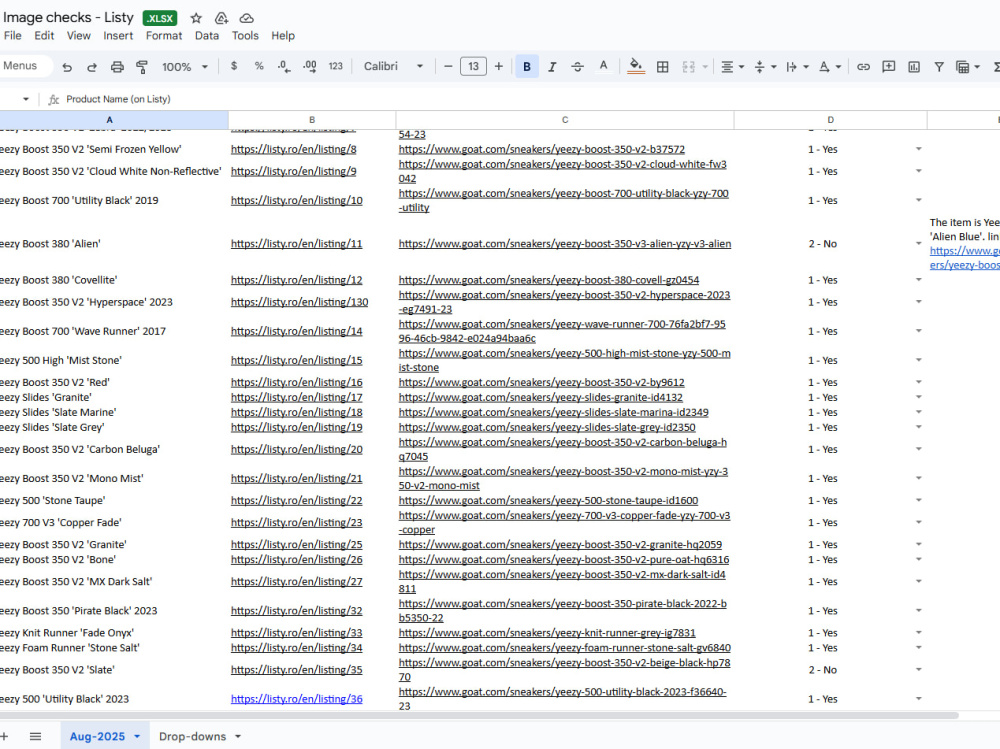Open the zoom level dropdown
The width and height of the screenshot is (1000, 749).
[x=185, y=66]
